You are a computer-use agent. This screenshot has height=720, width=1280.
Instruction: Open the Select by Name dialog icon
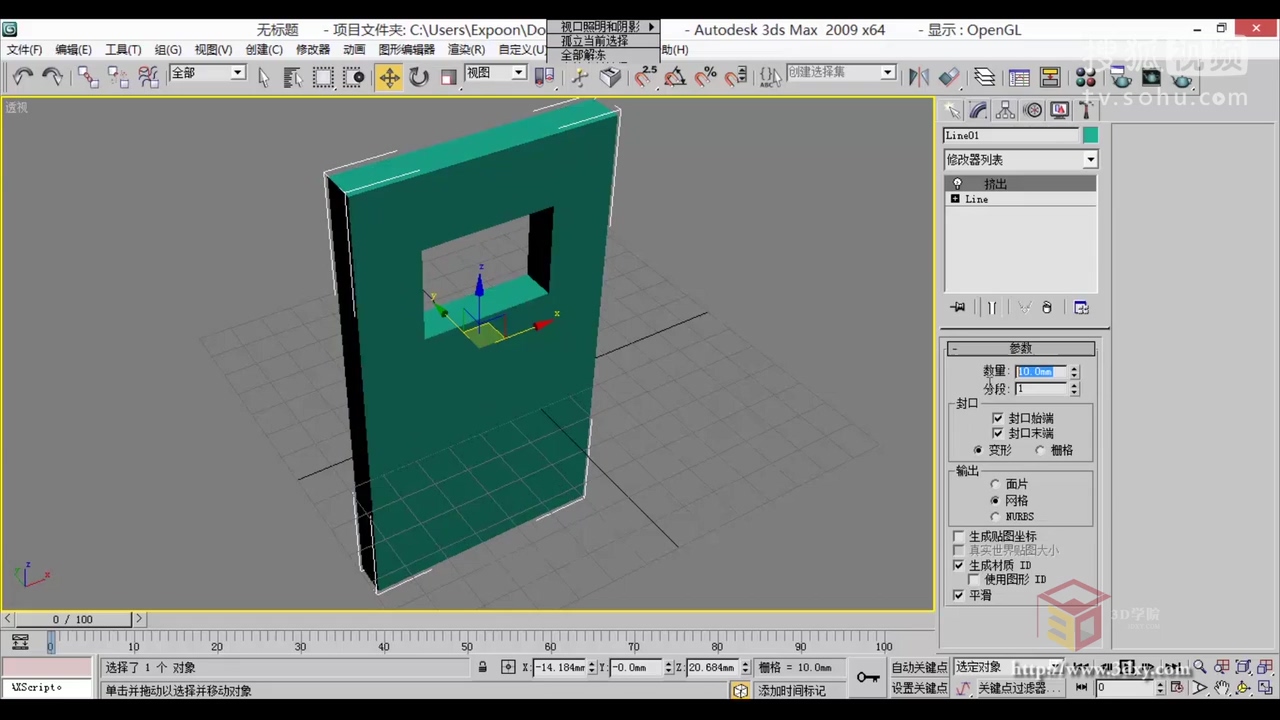[292, 77]
